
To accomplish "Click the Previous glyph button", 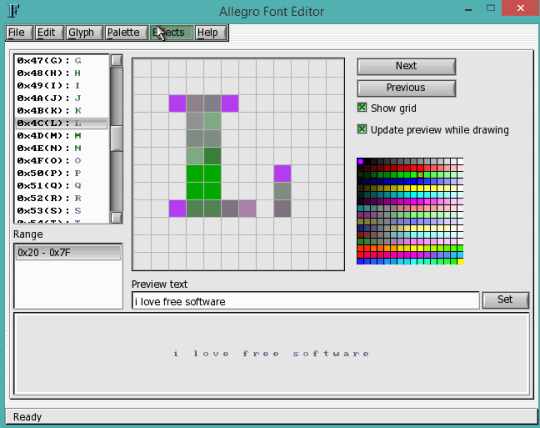I will point(406,88).
